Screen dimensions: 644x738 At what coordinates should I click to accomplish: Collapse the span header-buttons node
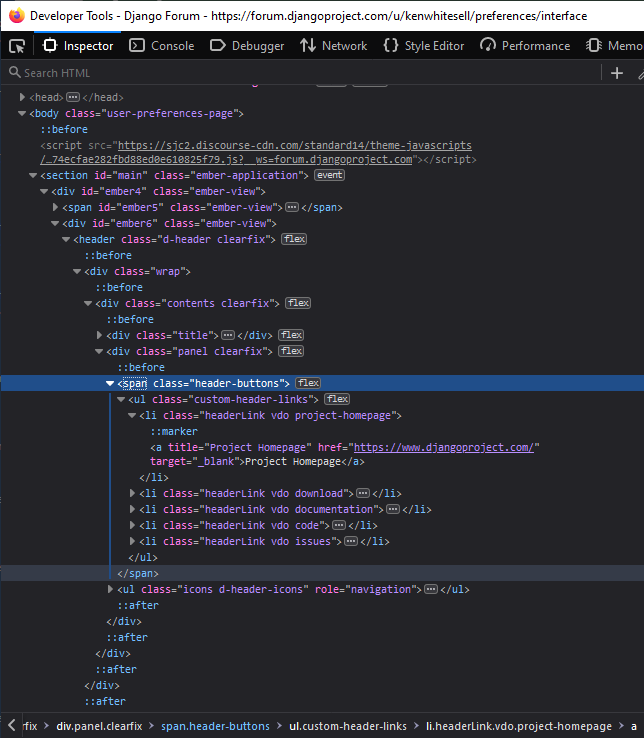click(110, 383)
